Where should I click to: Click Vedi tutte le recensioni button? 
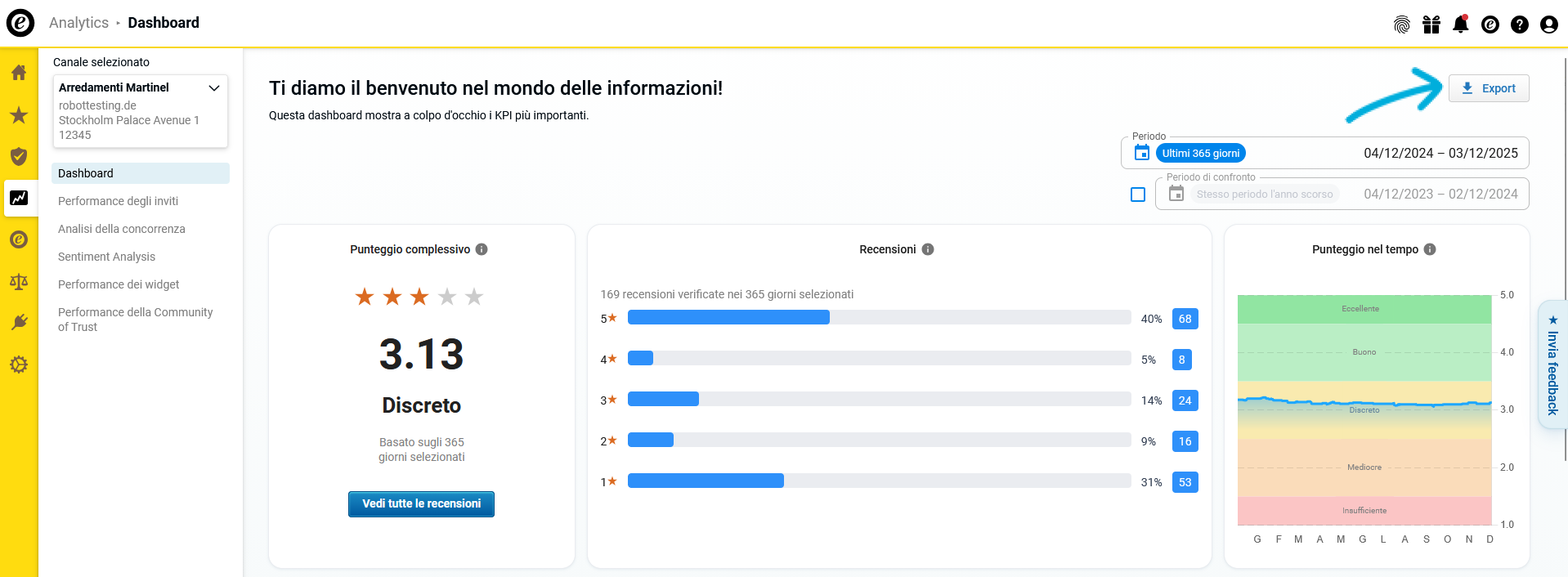point(421,504)
